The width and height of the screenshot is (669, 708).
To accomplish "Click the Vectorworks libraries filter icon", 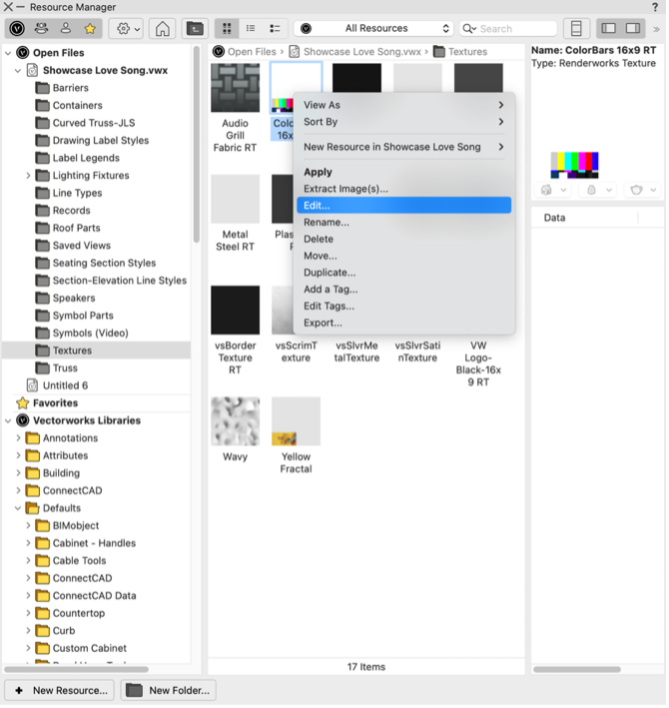I will (x=18, y=29).
